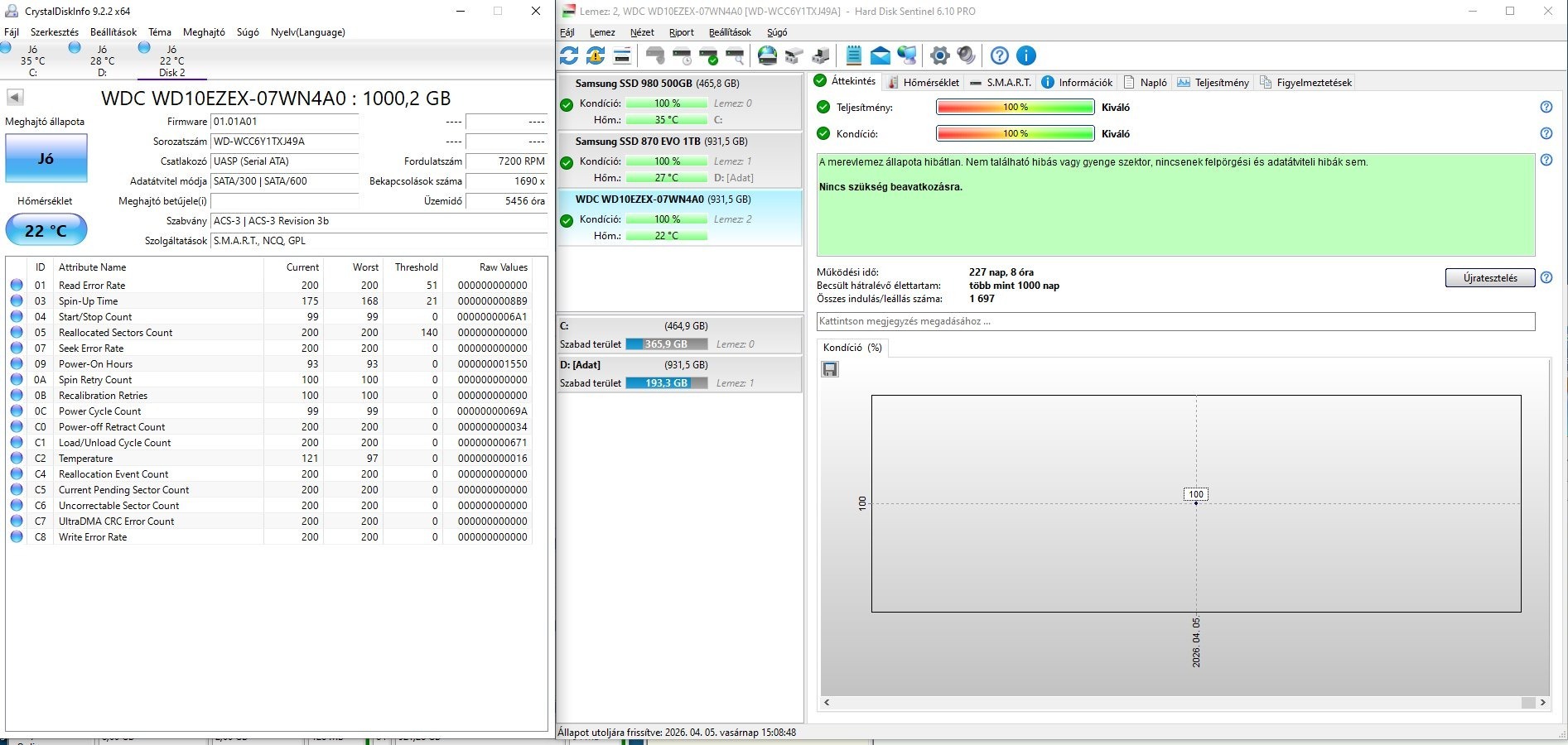Switch to Információk tab

[x=1077, y=82]
